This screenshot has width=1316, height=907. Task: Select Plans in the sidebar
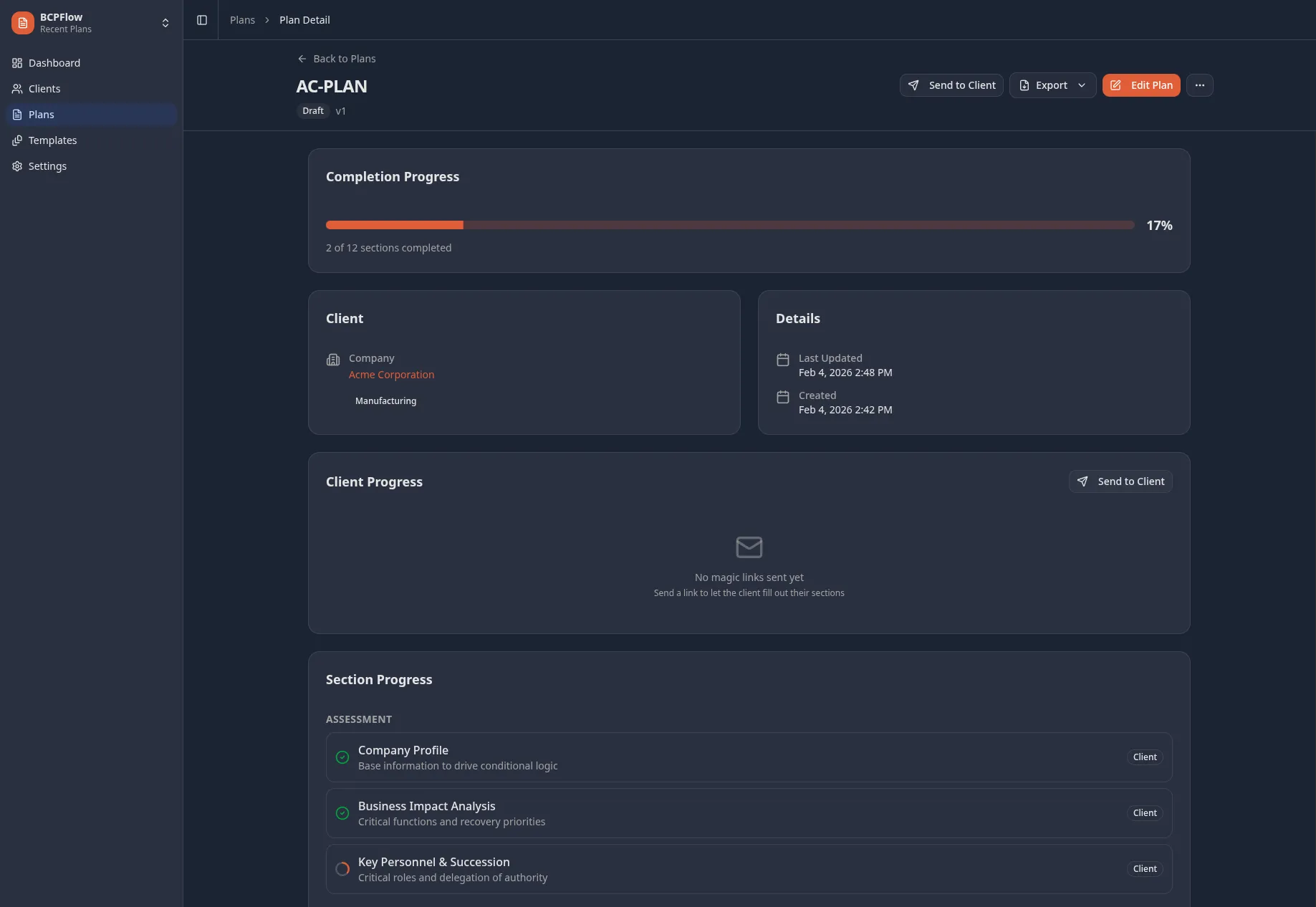point(91,115)
